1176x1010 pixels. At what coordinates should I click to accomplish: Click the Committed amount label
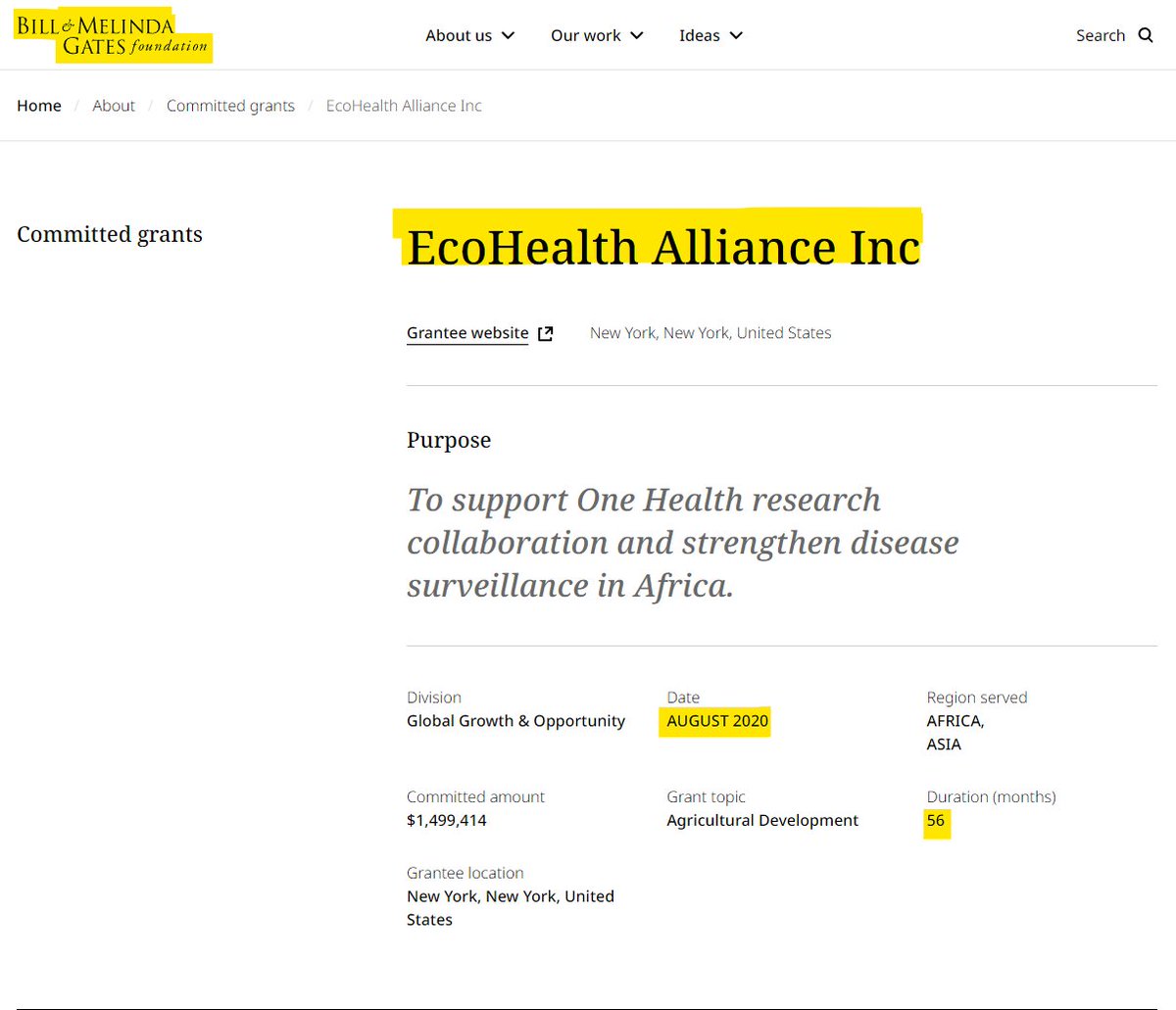coord(475,797)
